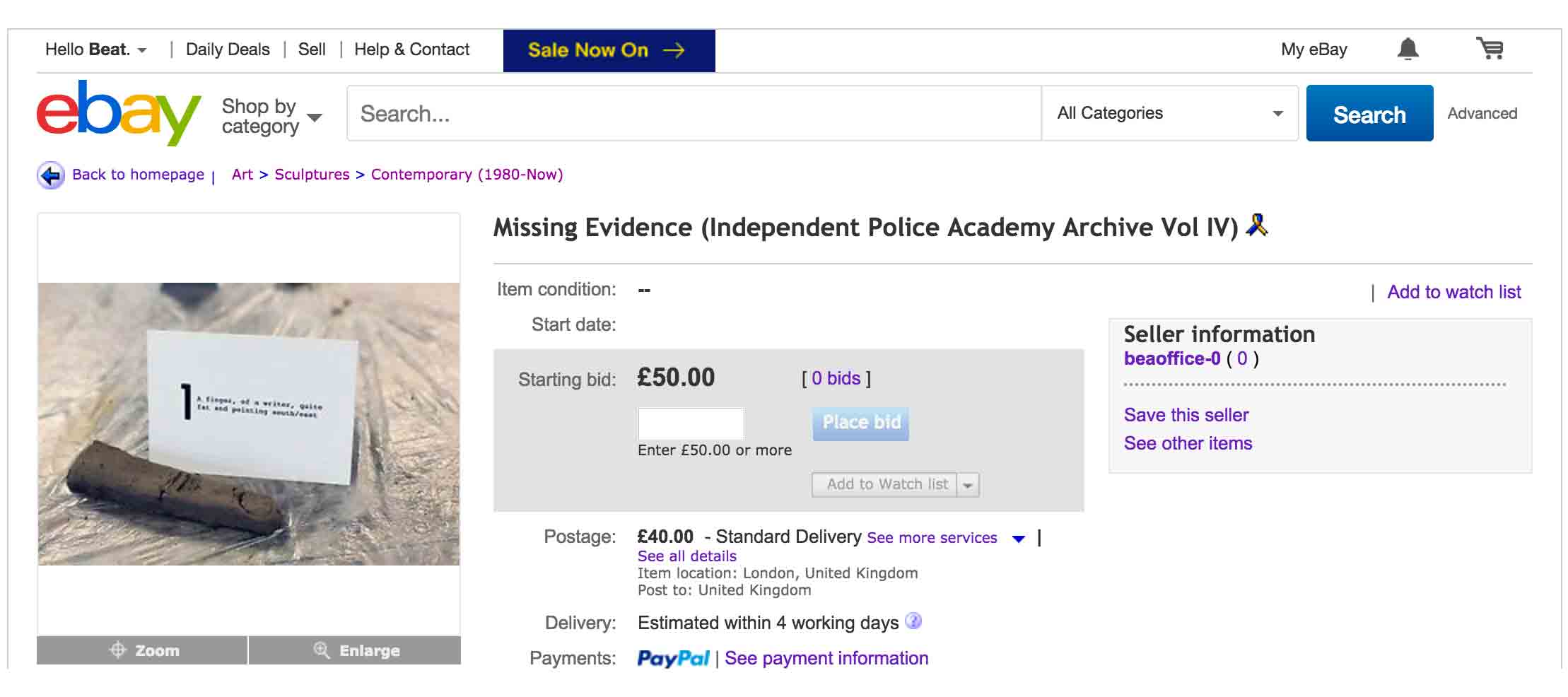Click the bid amount input field
Viewport: 1568px width, 697px height.
[x=691, y=423]
